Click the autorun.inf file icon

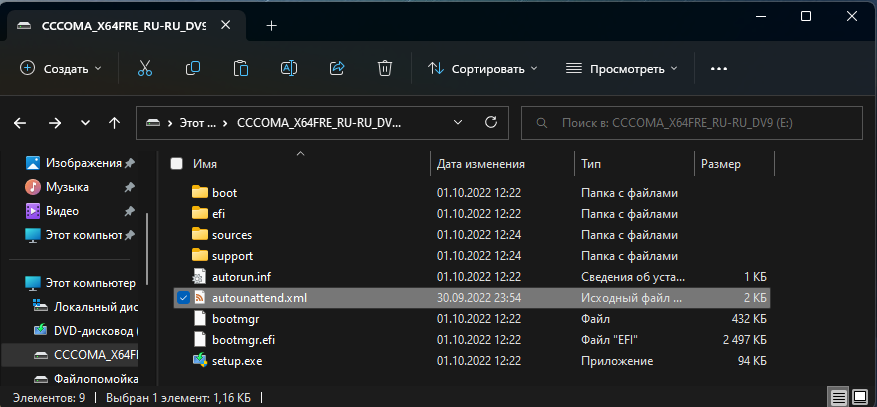coord(200,277)
